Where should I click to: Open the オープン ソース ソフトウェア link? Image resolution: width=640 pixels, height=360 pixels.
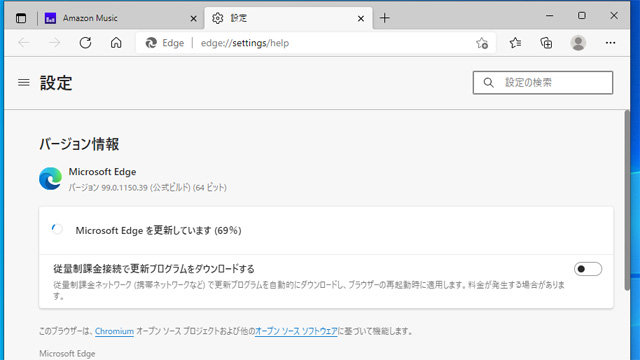(296, 331)
